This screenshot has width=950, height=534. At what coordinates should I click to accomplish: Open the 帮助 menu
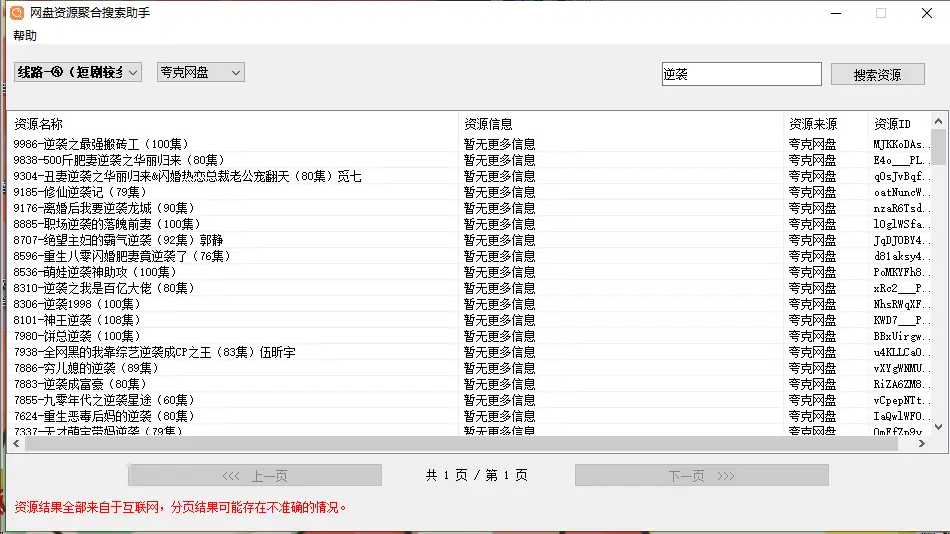pos(25,36)
